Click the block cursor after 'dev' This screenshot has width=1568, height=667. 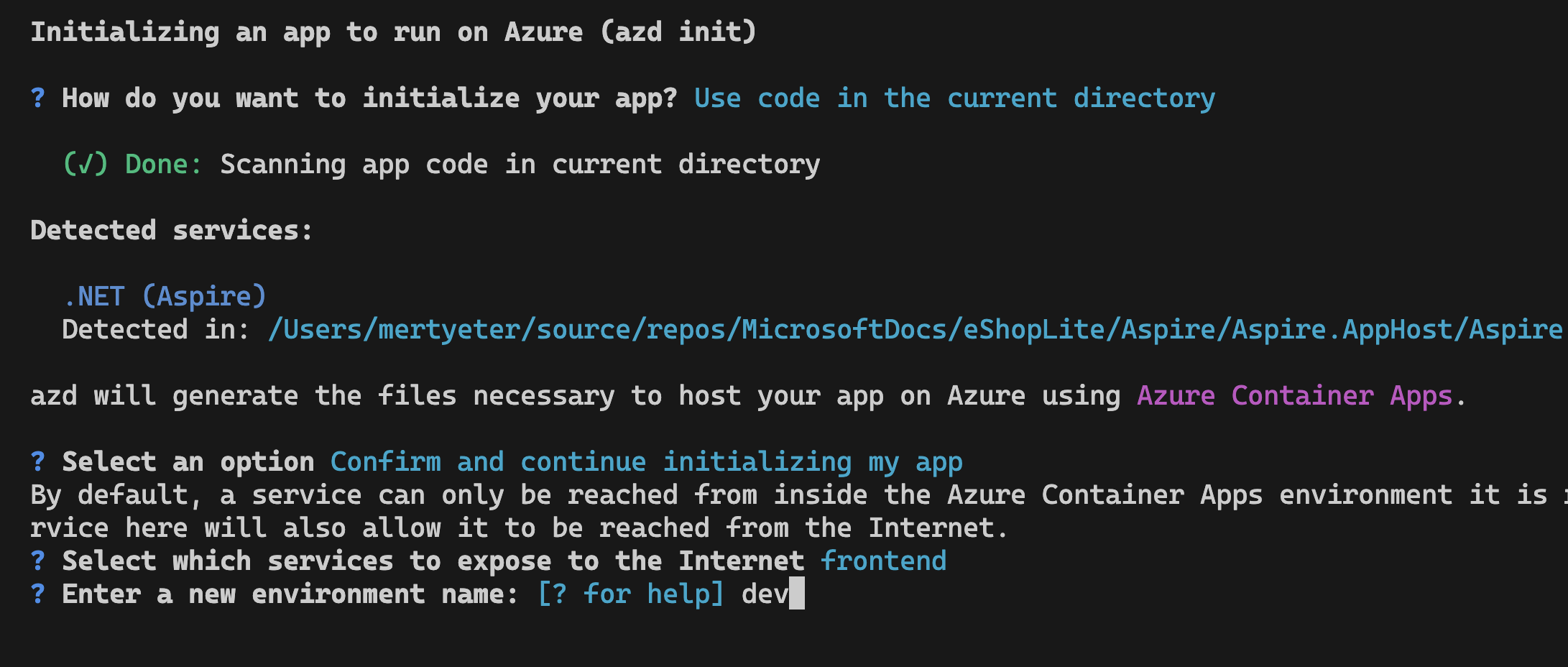pos(797,594)
